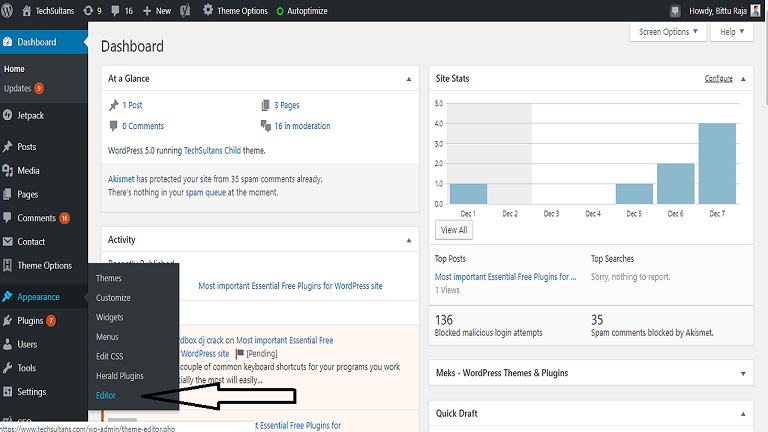This screenshot has width=768, height=432.
Task: Open Howdy, Bittu Raja account menu
Action: pyautogui.click(x=725, y=11)
